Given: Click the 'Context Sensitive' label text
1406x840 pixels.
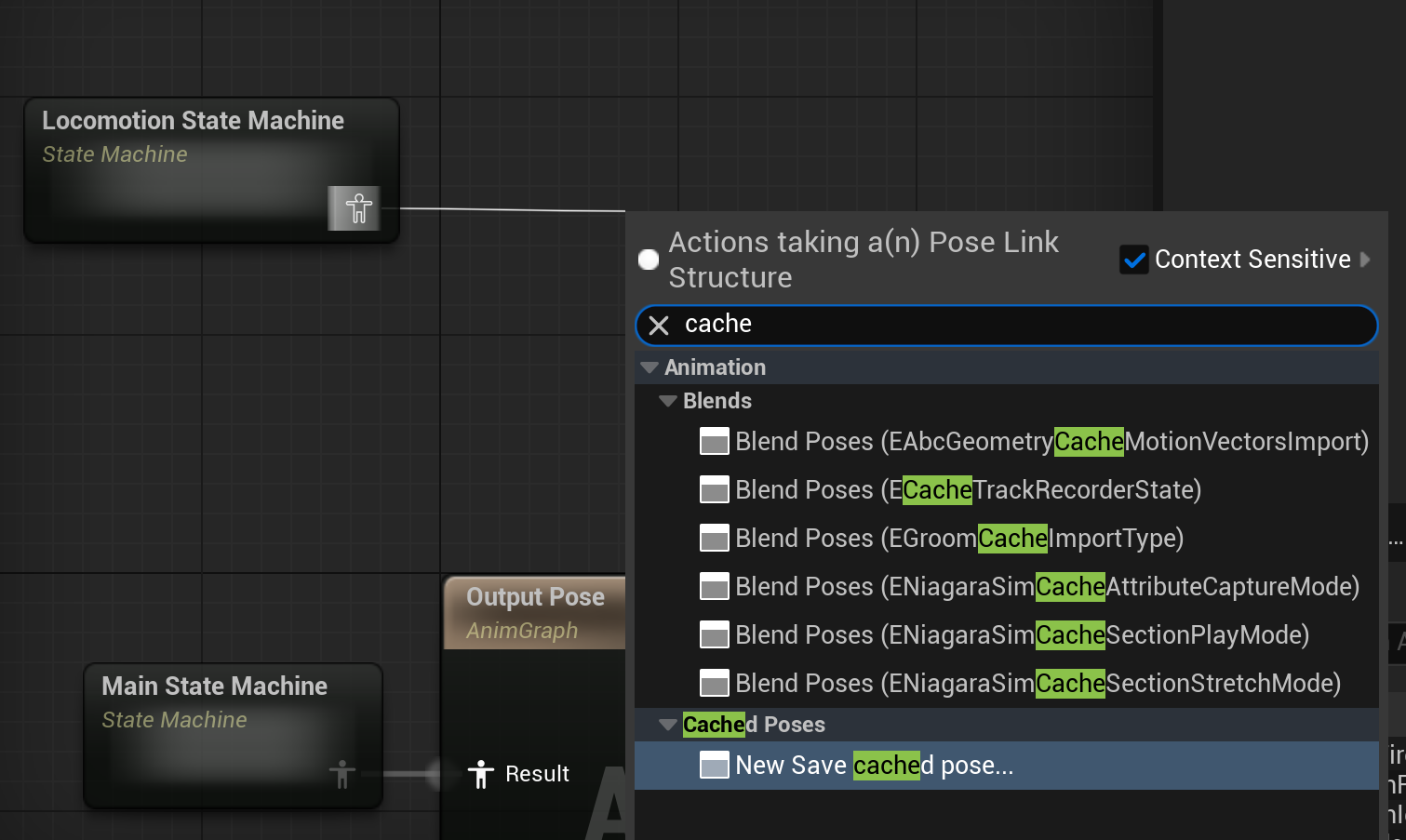Looking at the screenshot, I should click(1252, 260).
